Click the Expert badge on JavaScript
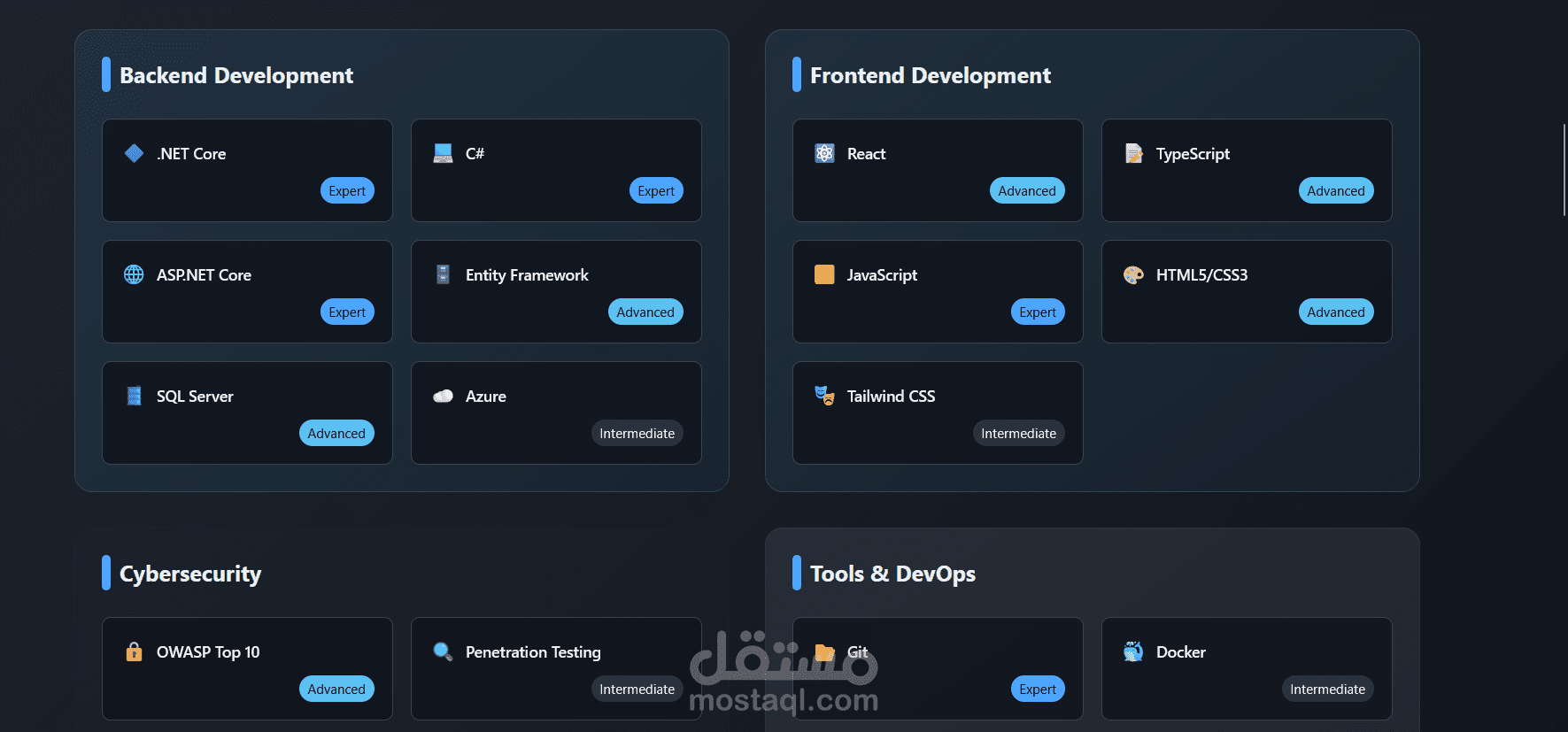 pyautogui.click(x=1038, y=312)
